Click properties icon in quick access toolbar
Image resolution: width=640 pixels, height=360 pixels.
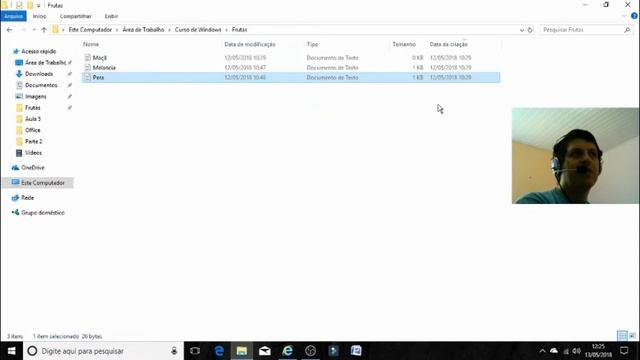pos(19,5)
